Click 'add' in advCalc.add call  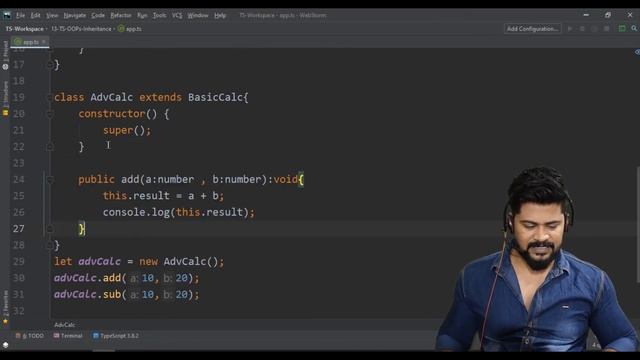(x=112, y=278)
